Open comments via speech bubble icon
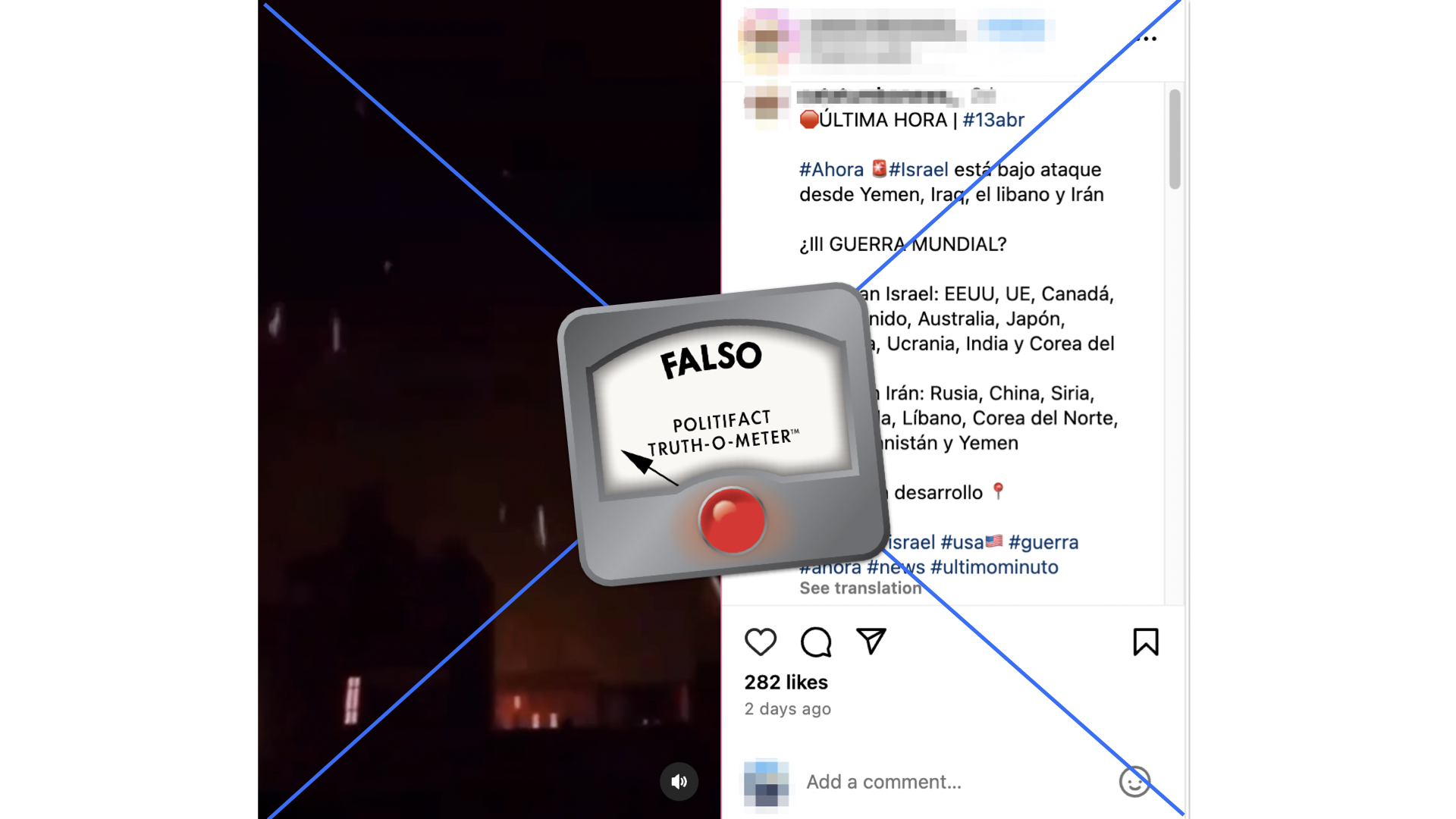This screenshot has height=819, width=1456. tap(816, 642)
